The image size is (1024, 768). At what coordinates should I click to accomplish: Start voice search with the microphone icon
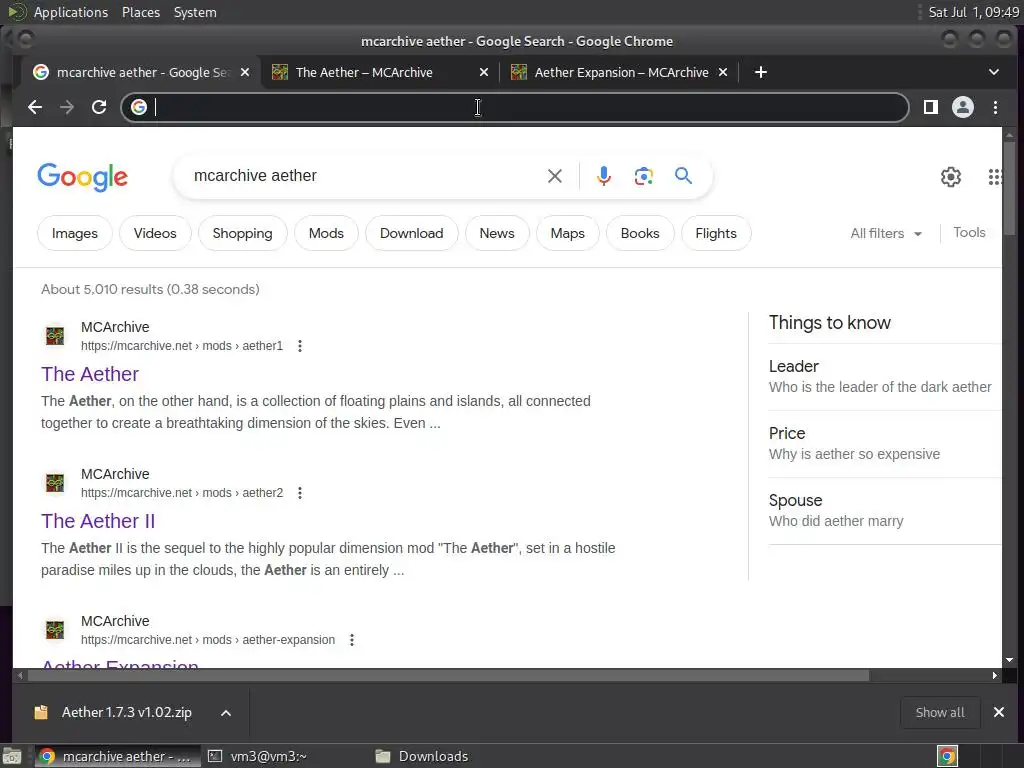[604, 176]
